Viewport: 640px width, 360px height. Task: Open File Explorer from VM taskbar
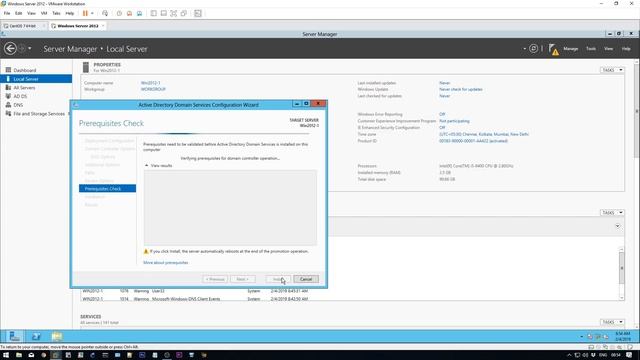[x=57, y=336]
